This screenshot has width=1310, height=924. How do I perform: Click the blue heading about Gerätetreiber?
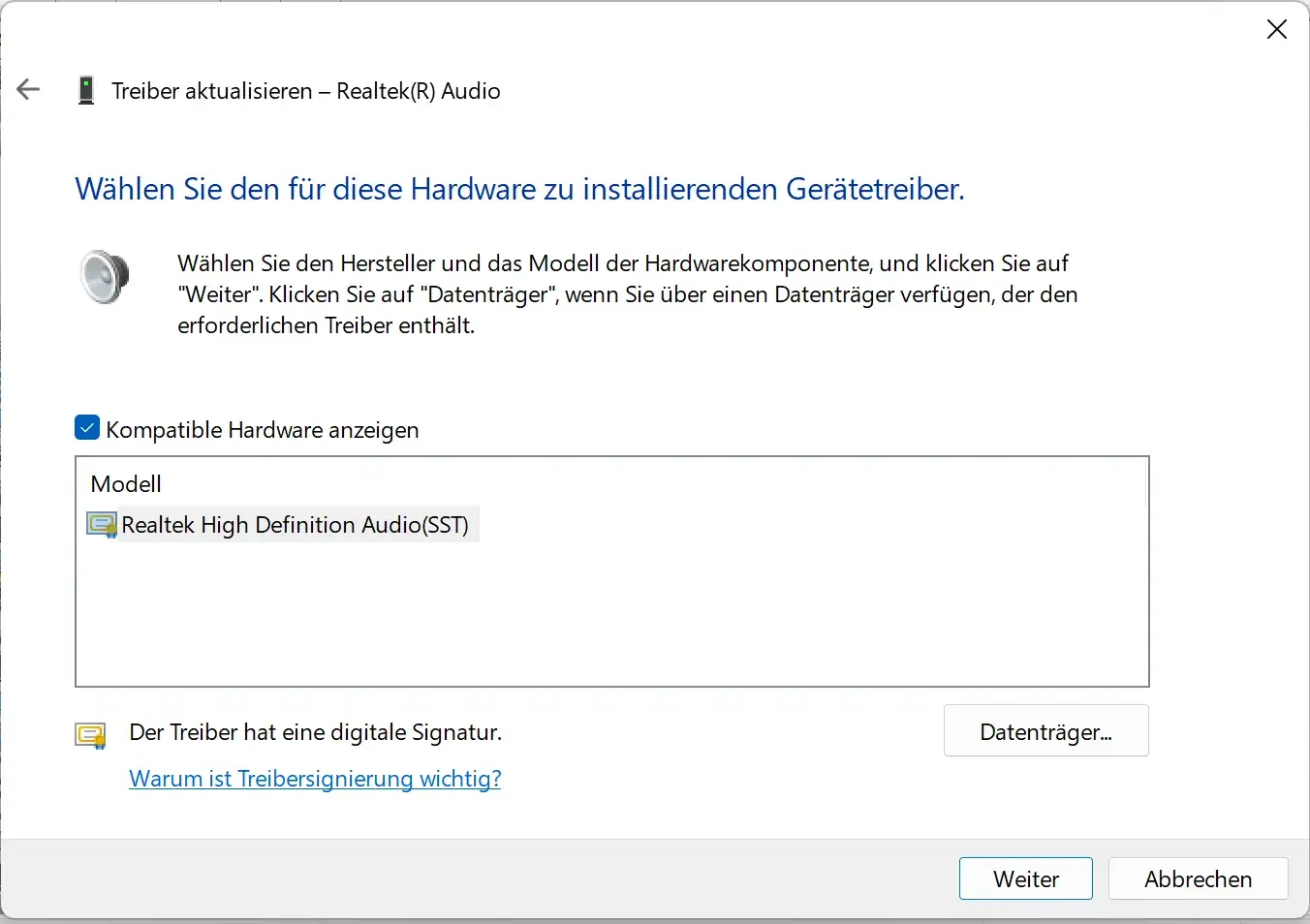[x=519, y=189]
